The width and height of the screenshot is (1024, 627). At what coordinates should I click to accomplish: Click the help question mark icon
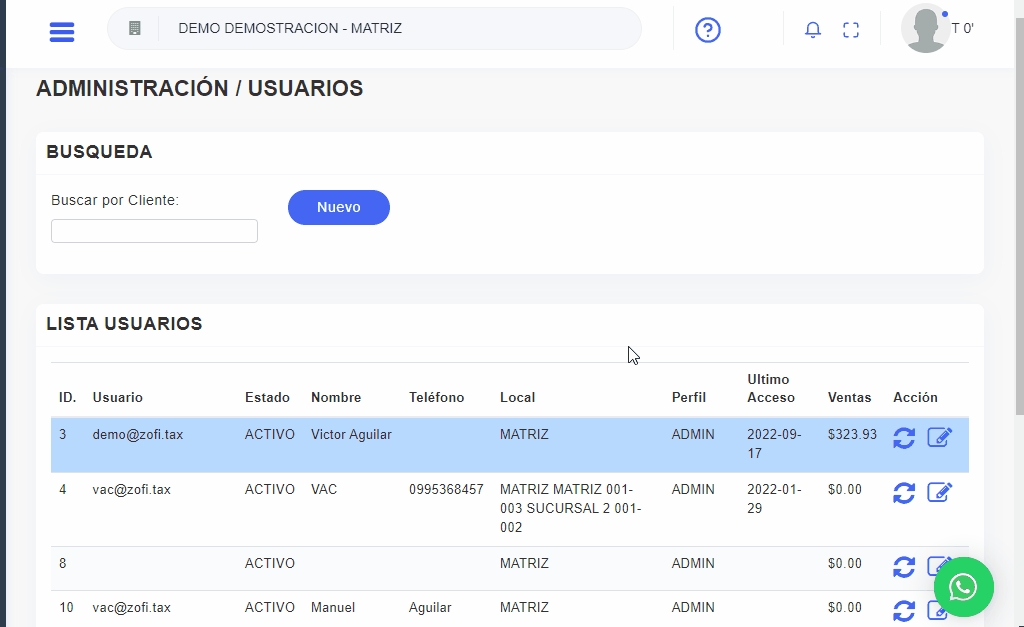tap(708, 30)
